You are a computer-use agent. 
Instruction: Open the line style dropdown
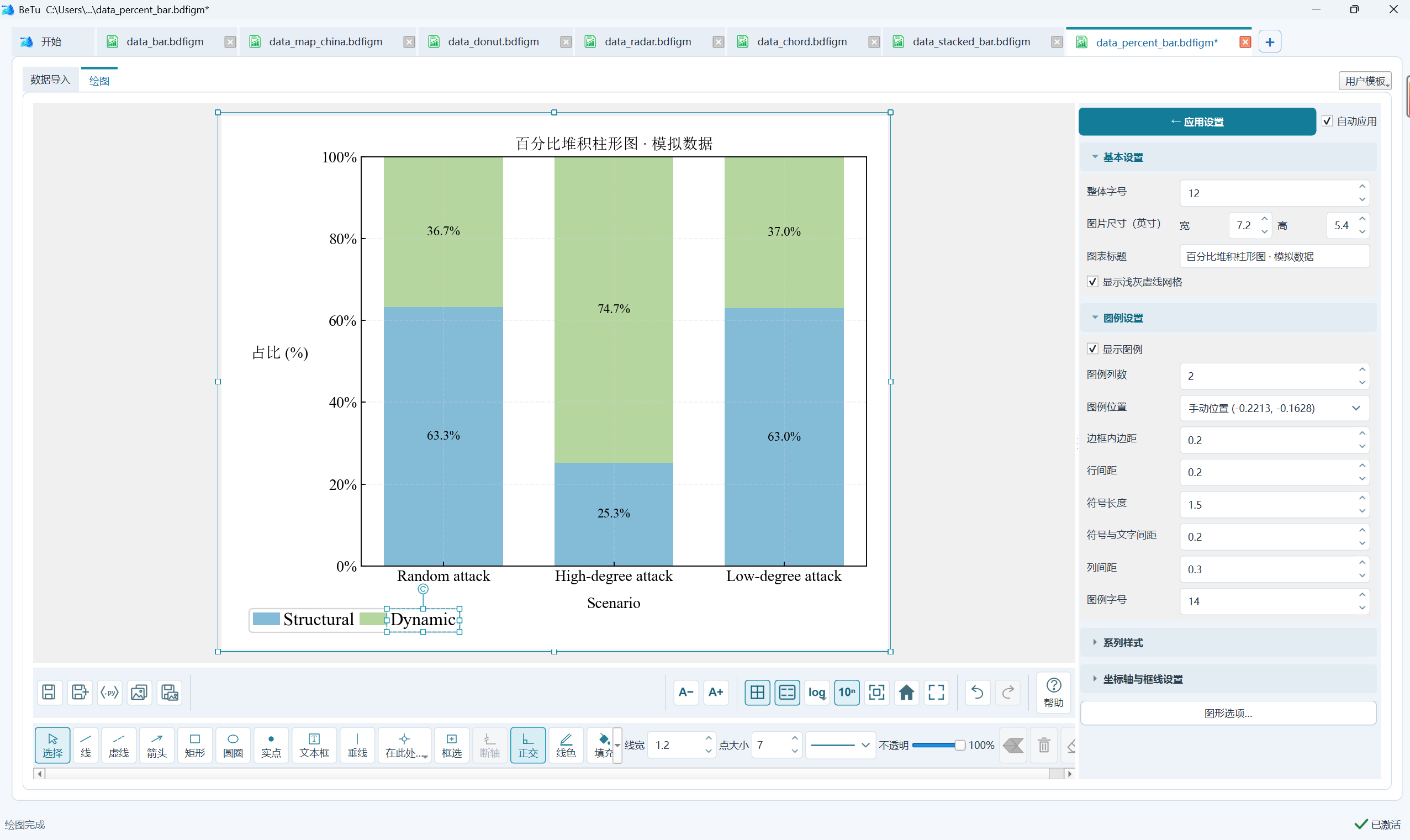click(x=840, y=745)
